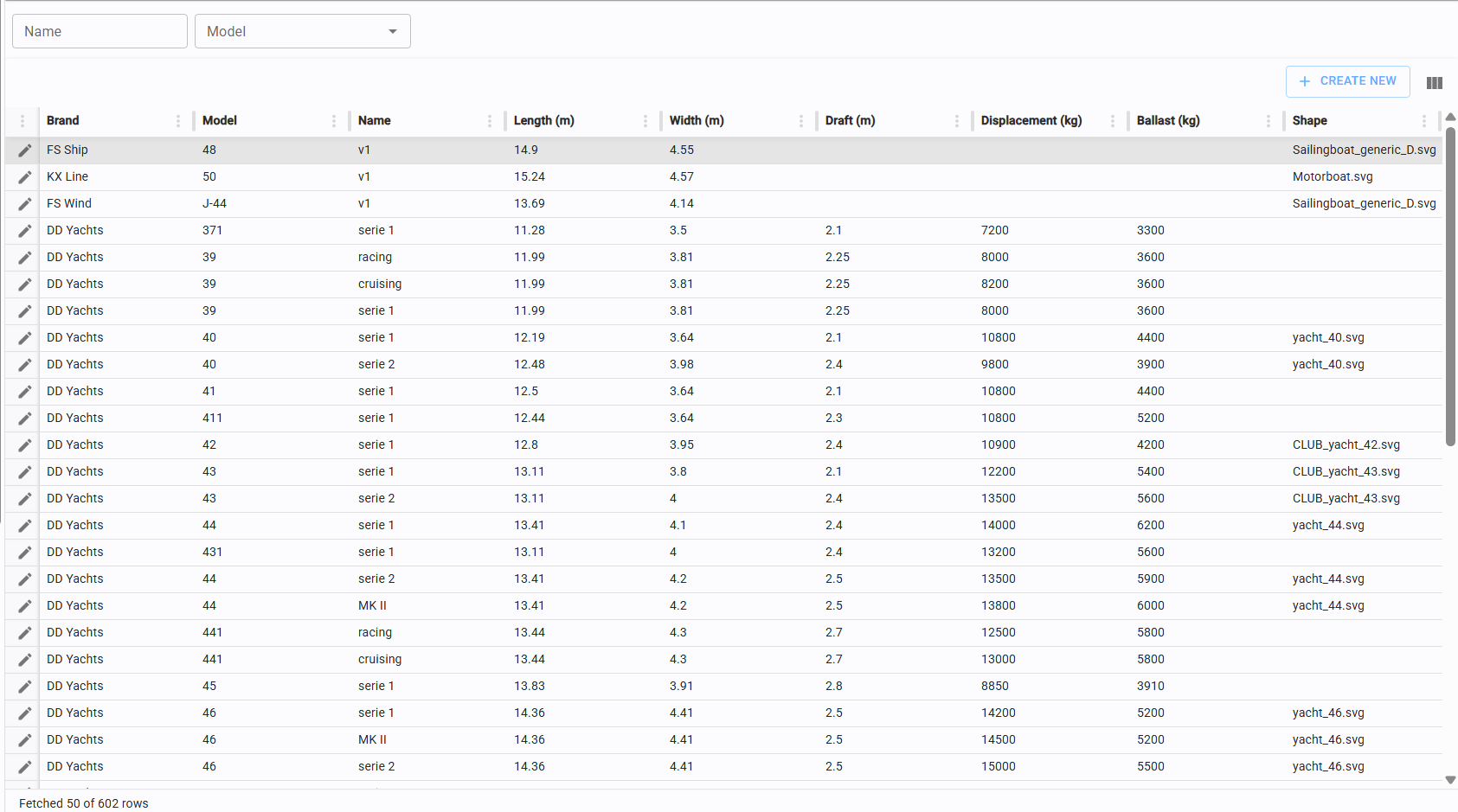Click the Model column header label
This screenshot has width=1458, height=812.
[220, 121]
